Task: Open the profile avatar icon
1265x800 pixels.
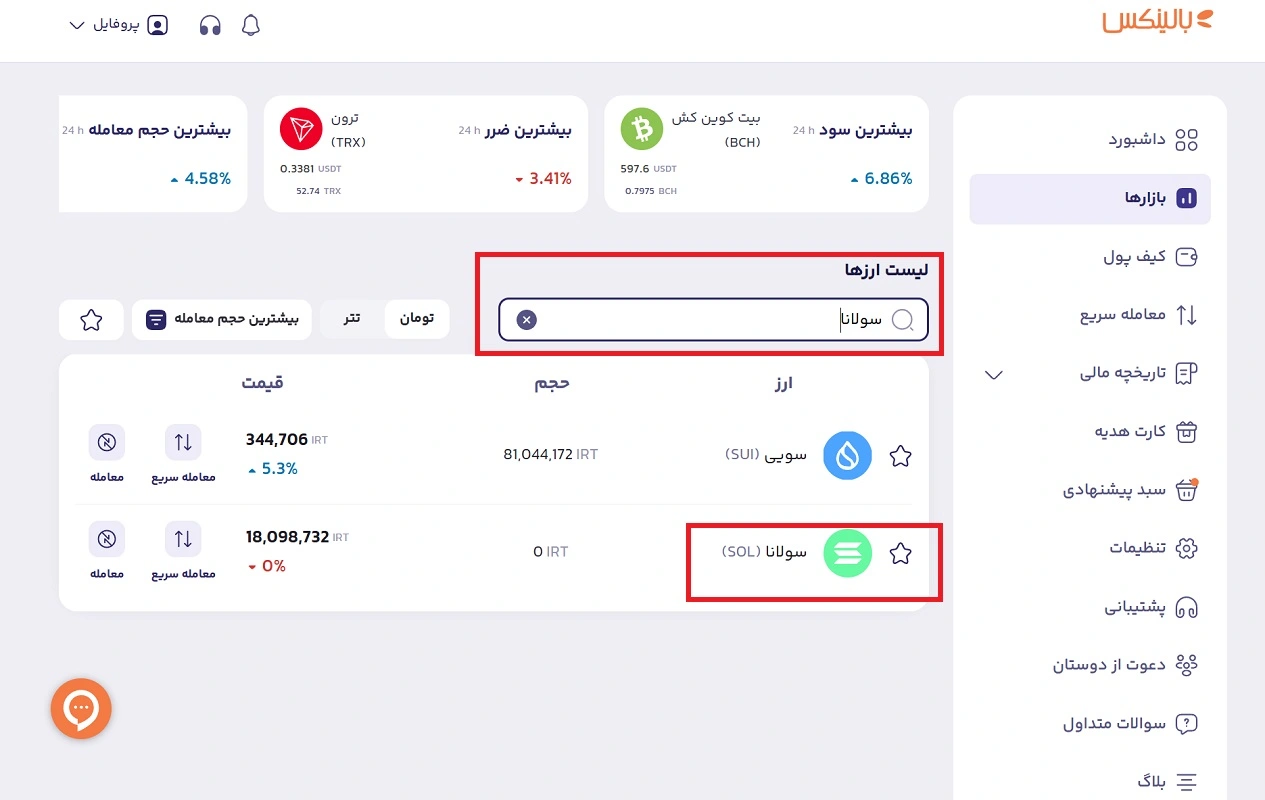Action: coord(157,25)
